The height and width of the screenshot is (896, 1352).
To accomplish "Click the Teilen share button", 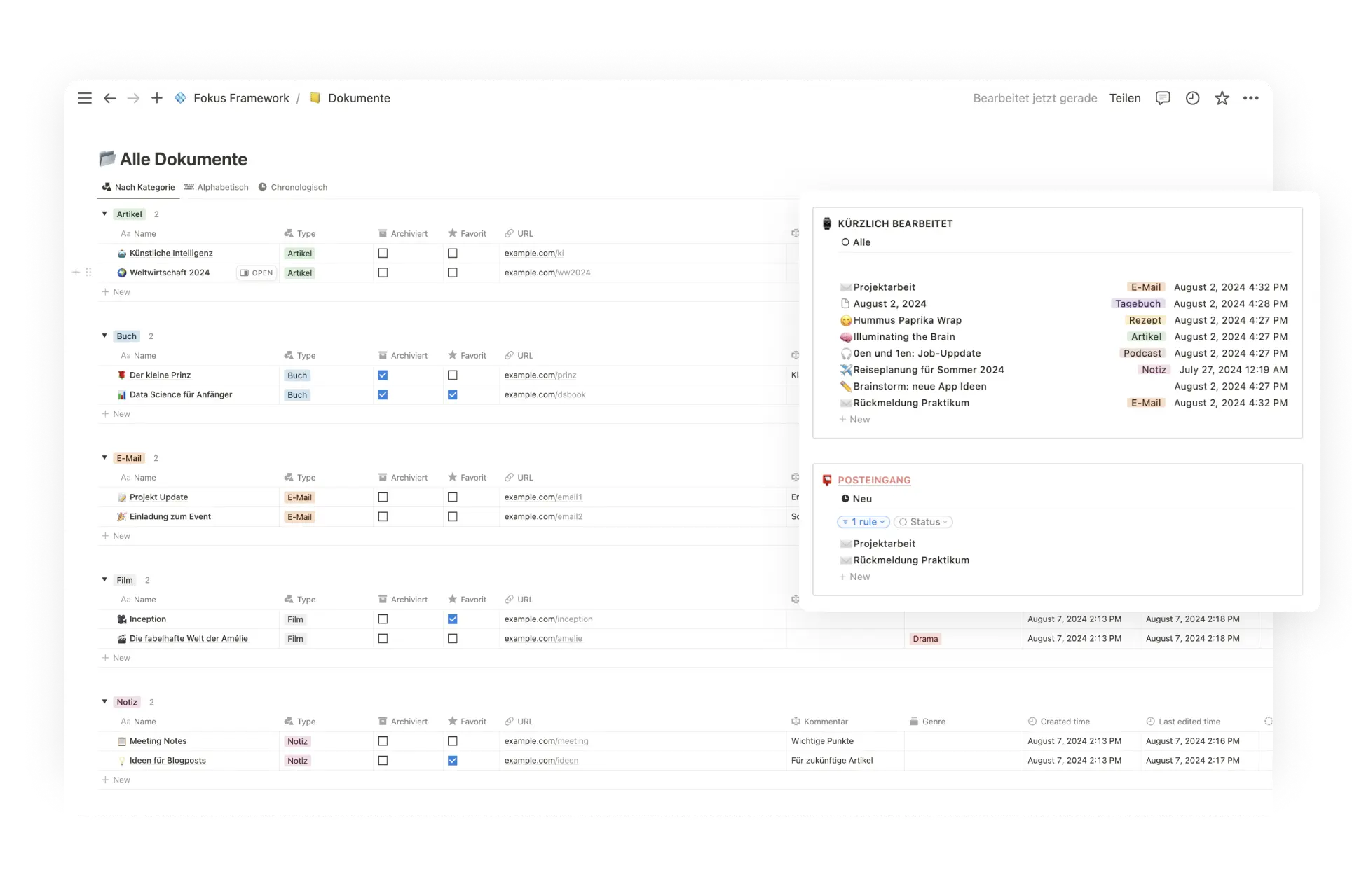I will pos(1125,98).
